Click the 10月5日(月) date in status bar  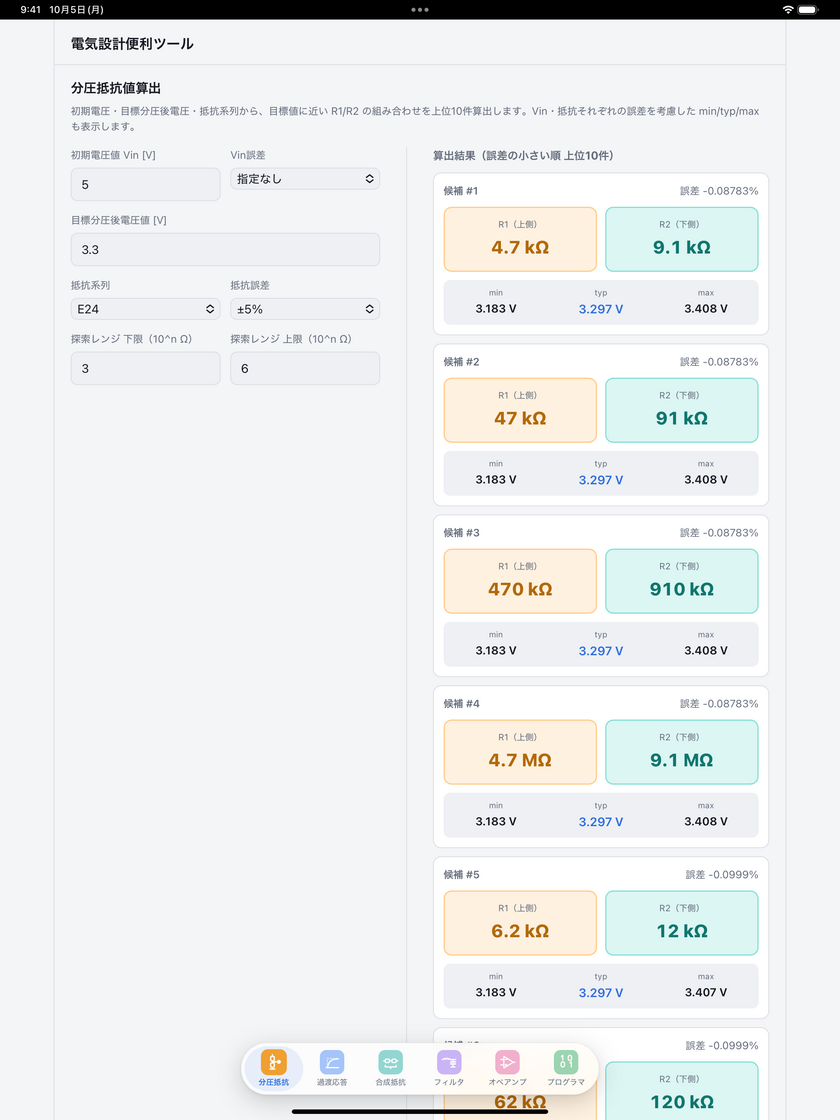(x=76, y=10)
